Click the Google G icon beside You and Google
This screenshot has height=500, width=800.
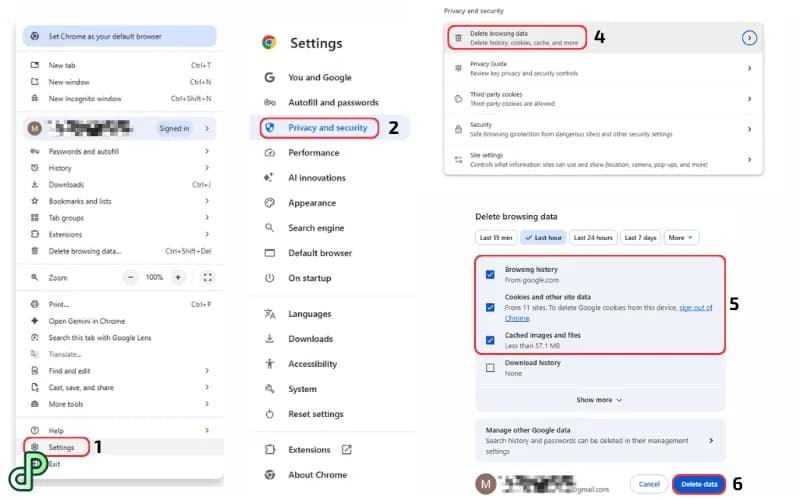(270, 77)
